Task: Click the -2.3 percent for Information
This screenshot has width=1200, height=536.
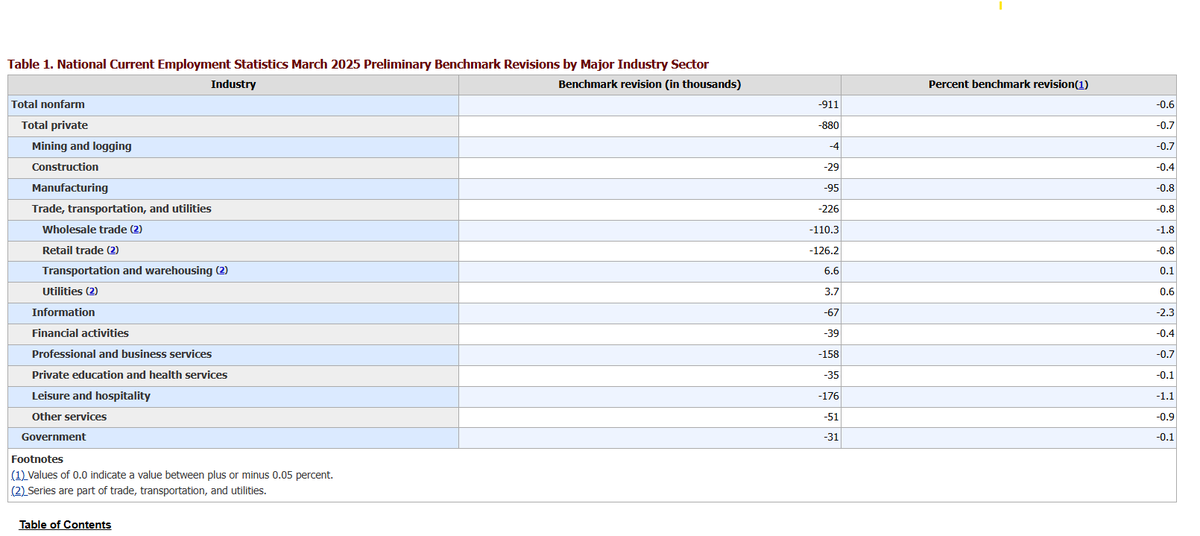Action: coord(1165,313)
